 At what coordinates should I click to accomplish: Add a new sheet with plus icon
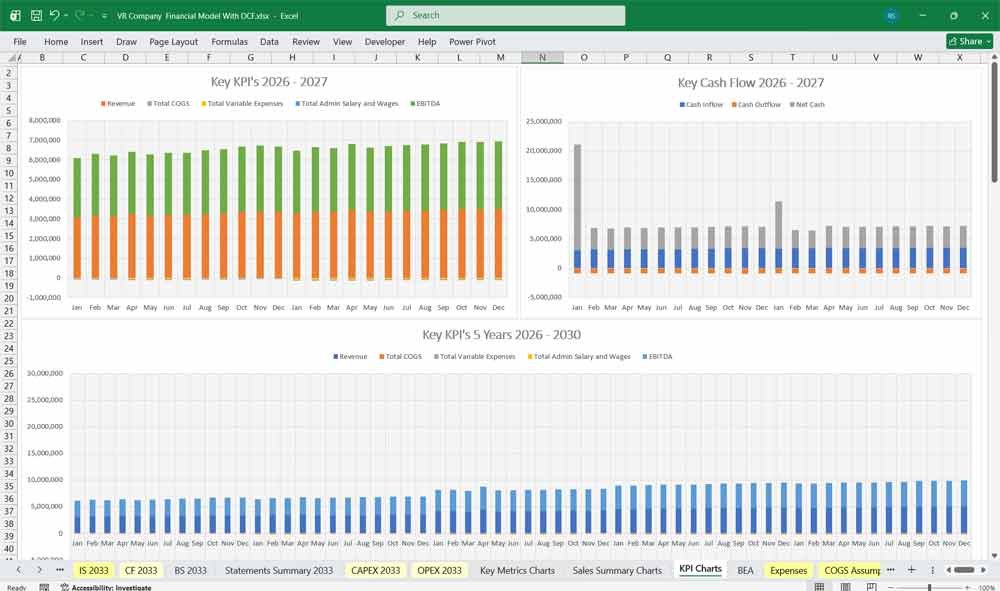click(911, 570)
